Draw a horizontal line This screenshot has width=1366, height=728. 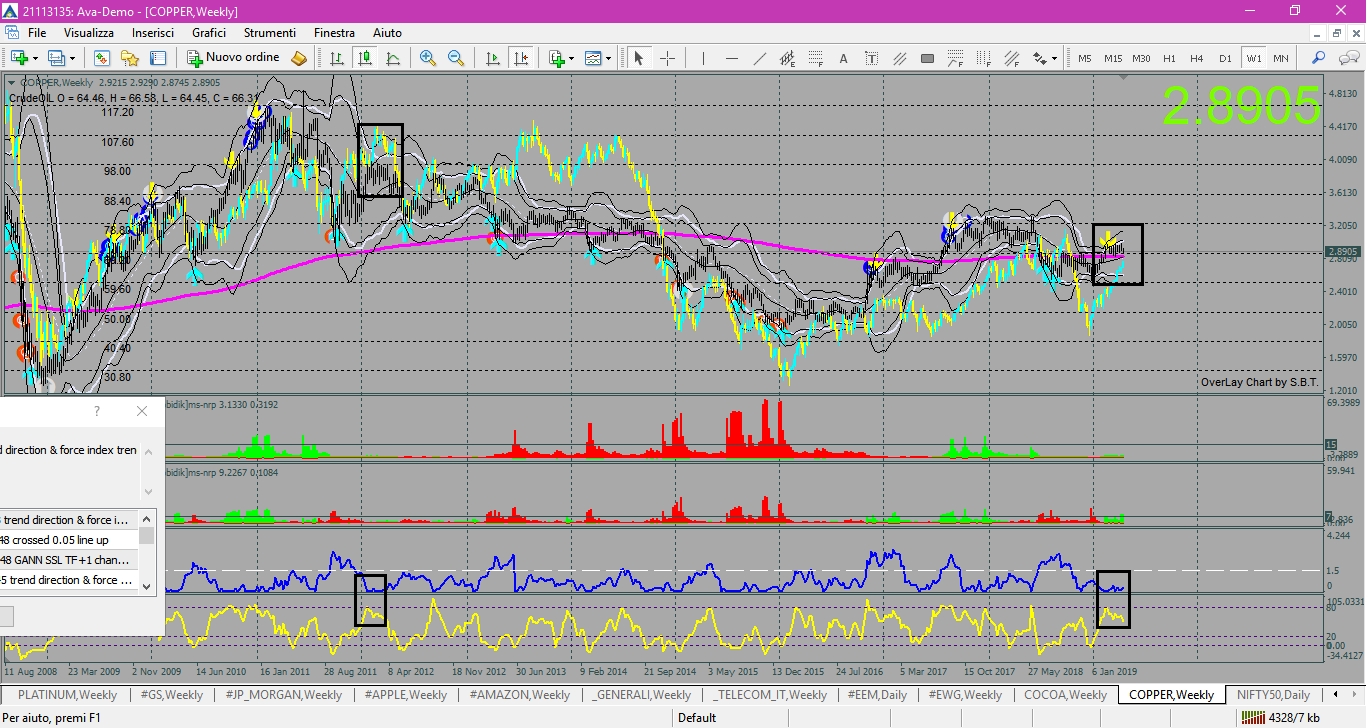pos(732,58)
